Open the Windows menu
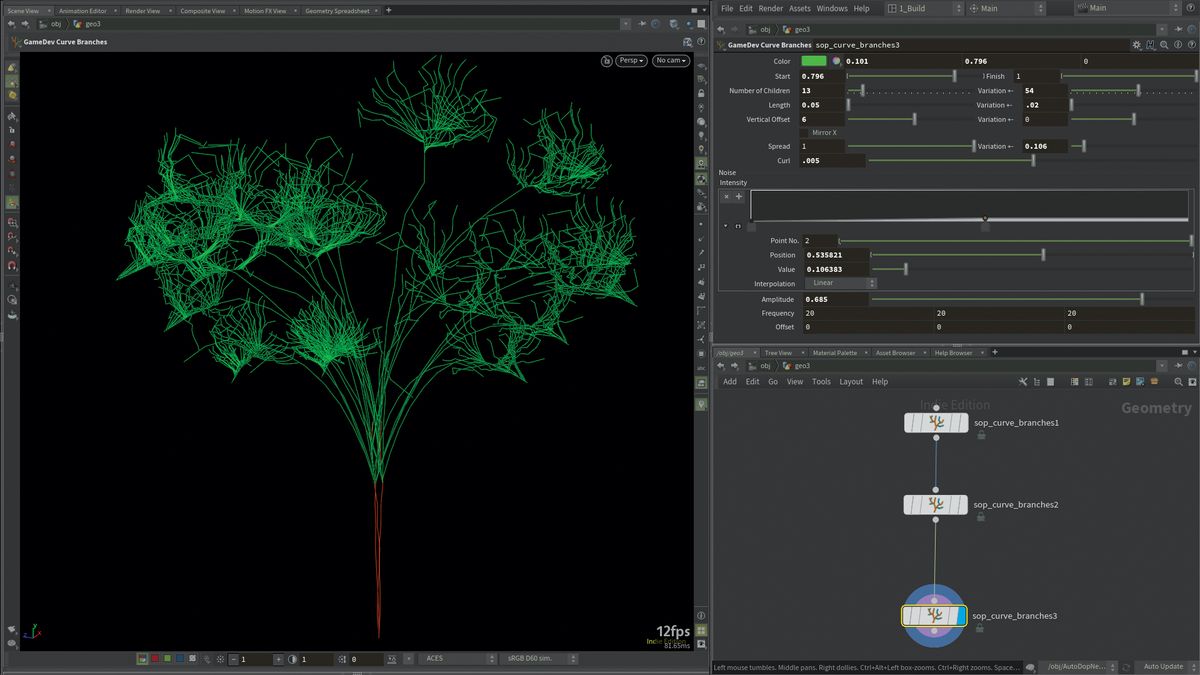Image resolution: width=1200 pixels, height=675 pixels. (x=832, y=8)
